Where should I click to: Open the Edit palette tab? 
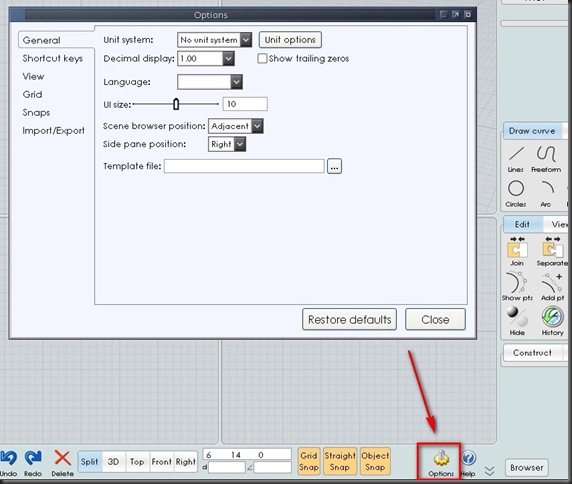(x=522, y=224)
